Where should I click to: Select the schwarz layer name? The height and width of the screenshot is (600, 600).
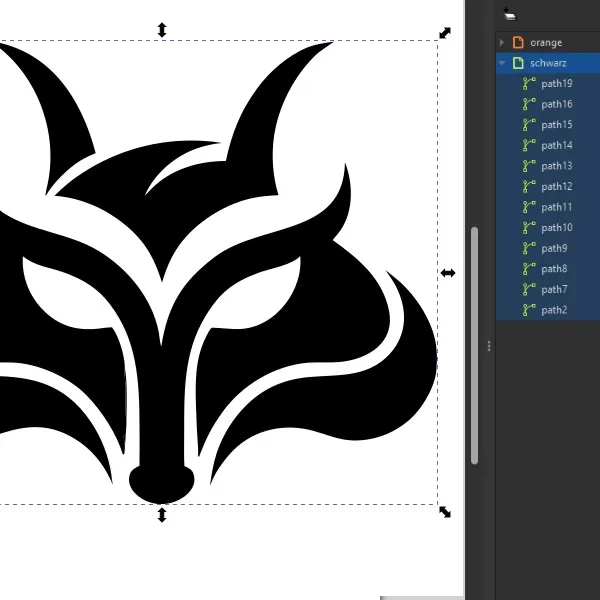tap(548, 63)
